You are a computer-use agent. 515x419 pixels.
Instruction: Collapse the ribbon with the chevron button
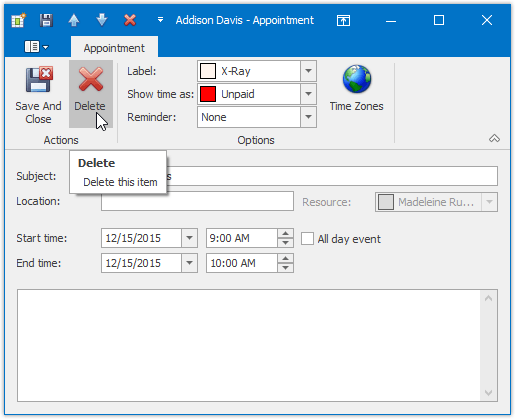pos(494,138)
